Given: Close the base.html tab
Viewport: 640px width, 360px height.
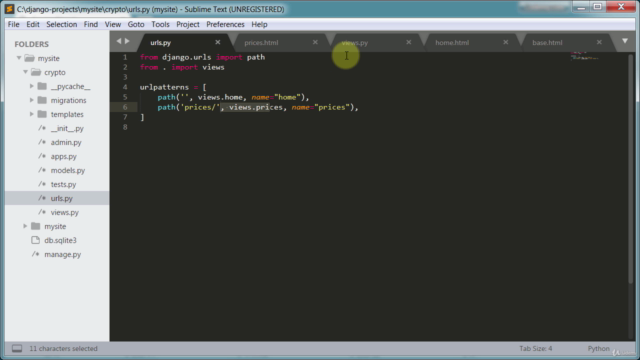Looking at the screenshot, I should [599, 42].
